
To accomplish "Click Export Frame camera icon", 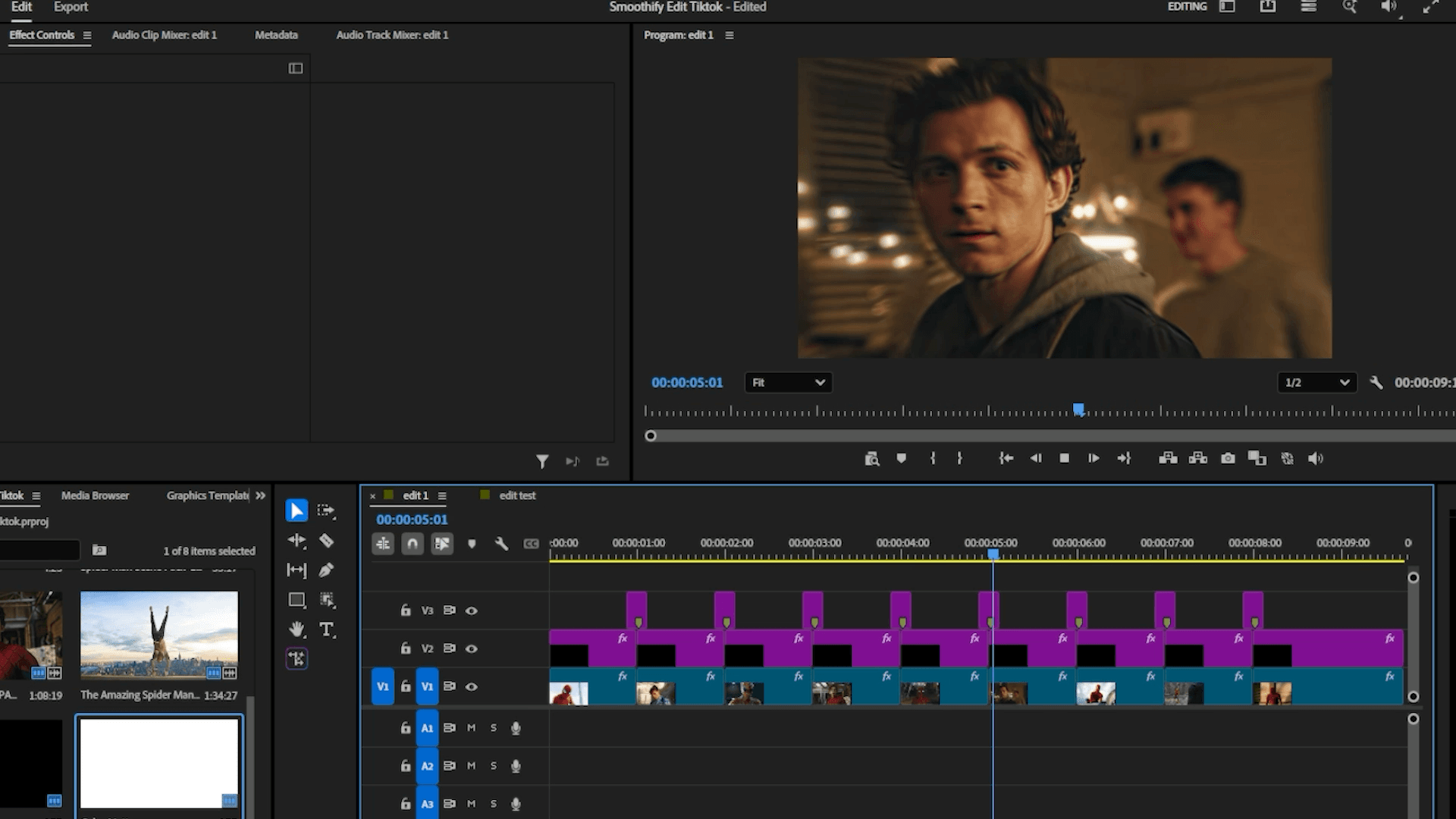I will [1228, 458].
